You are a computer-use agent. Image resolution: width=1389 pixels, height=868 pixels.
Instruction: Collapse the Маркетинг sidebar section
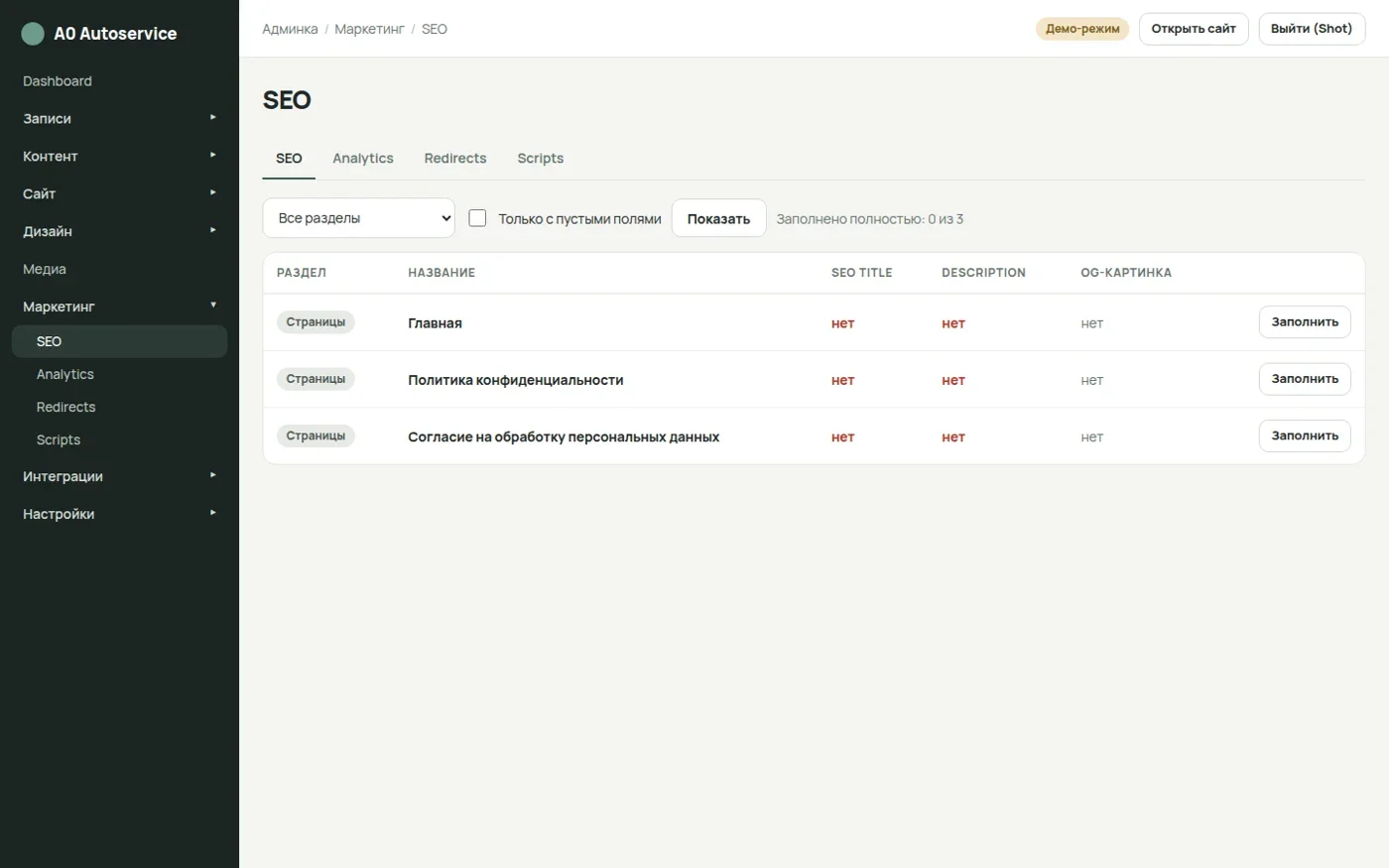(119, 307)
